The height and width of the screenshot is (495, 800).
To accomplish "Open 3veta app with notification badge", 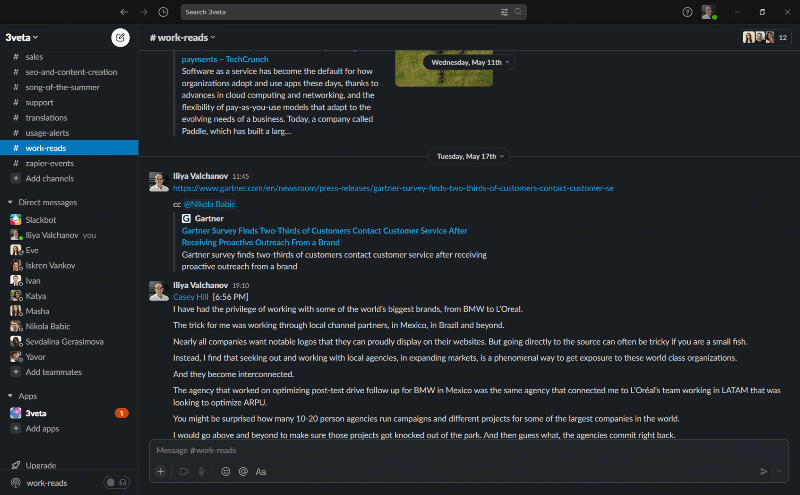I will (x=69, y=413).
